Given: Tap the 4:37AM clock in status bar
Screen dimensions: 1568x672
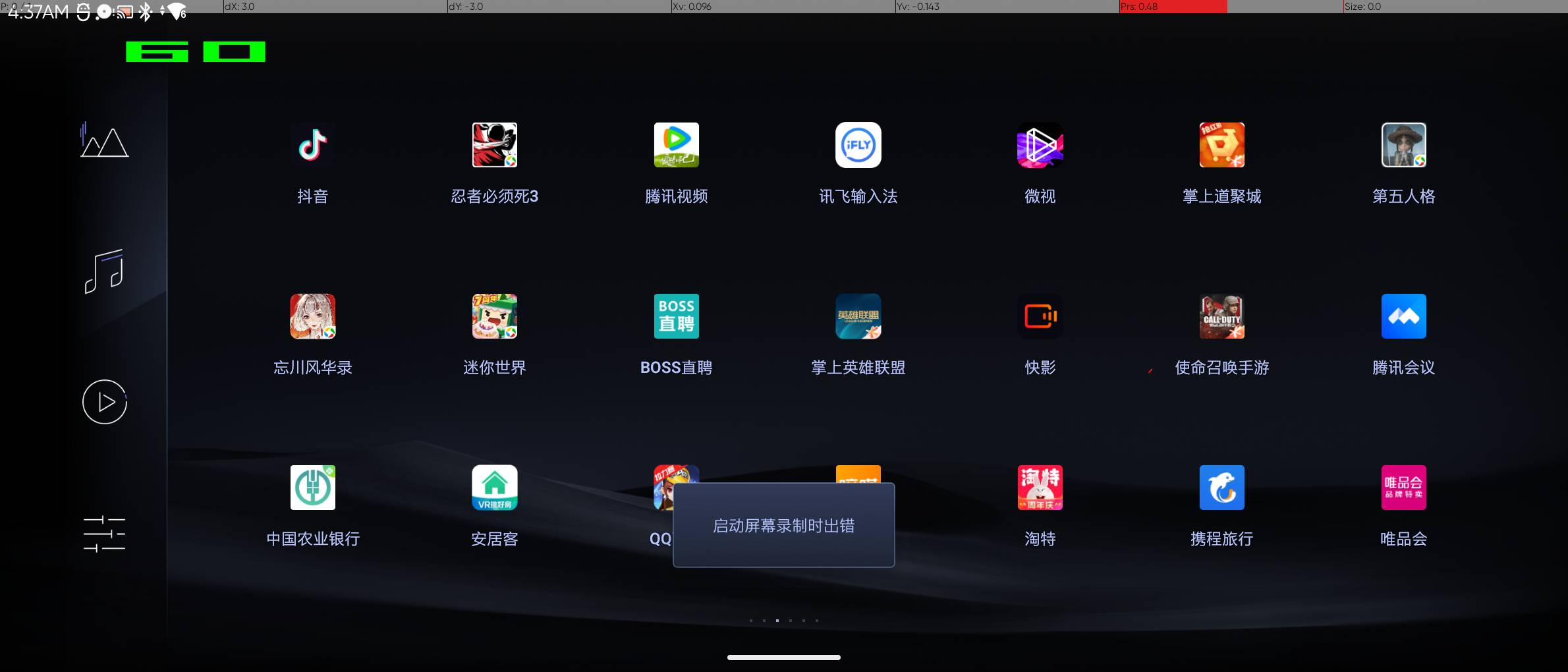Looking at the screenshot, I should pos(38,12).
